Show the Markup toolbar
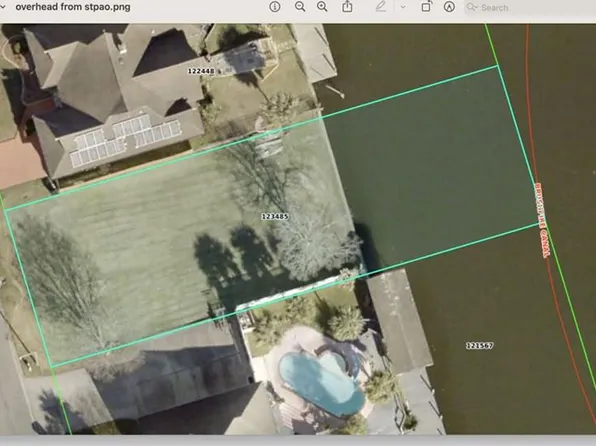 (449, 6)
